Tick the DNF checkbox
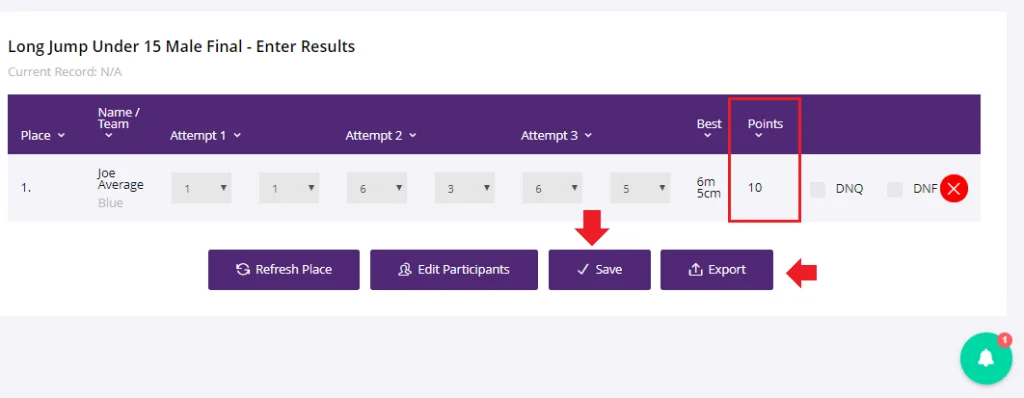This screenshot has height=398, width=1024. 895,189
